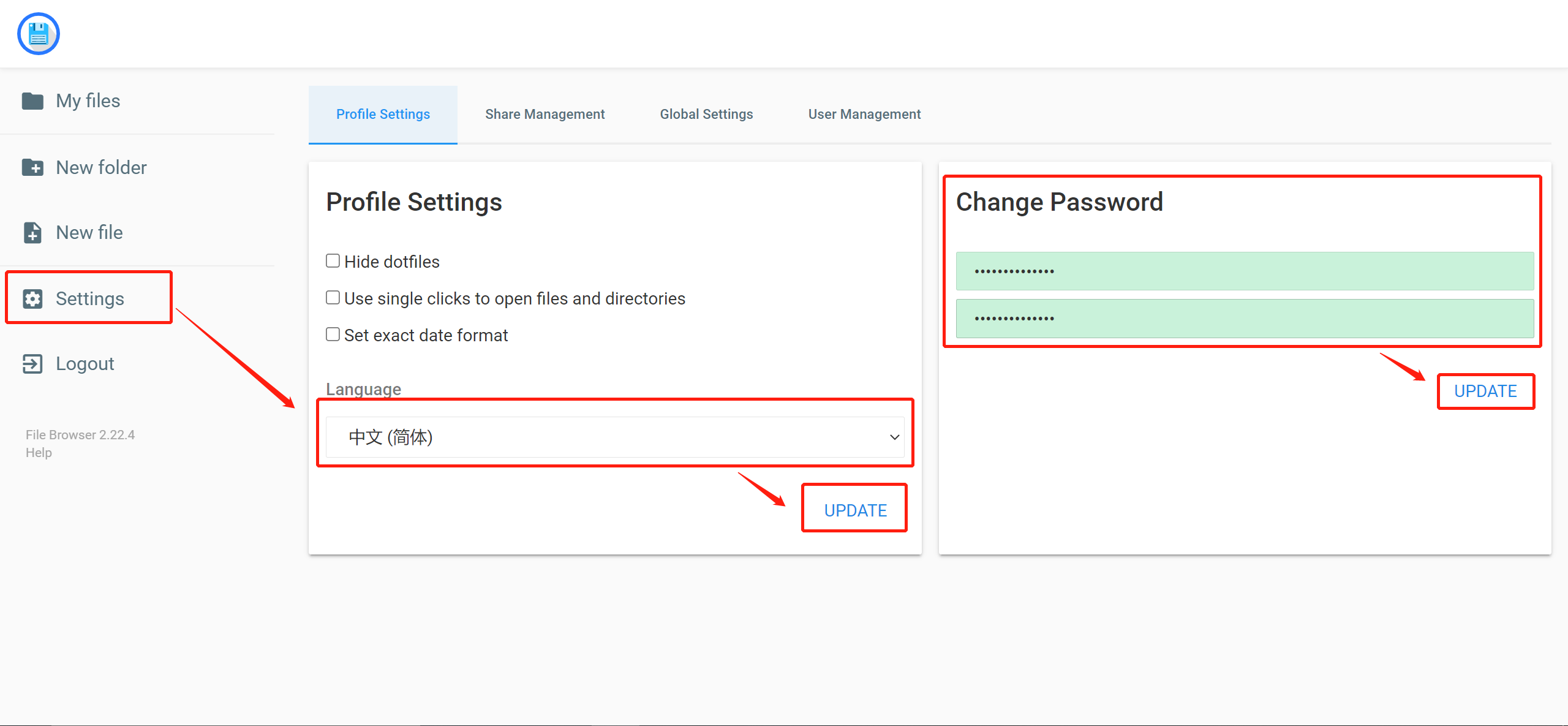Click the New file document icon
Screen dimensions: 1568x726
click(32, 233)
